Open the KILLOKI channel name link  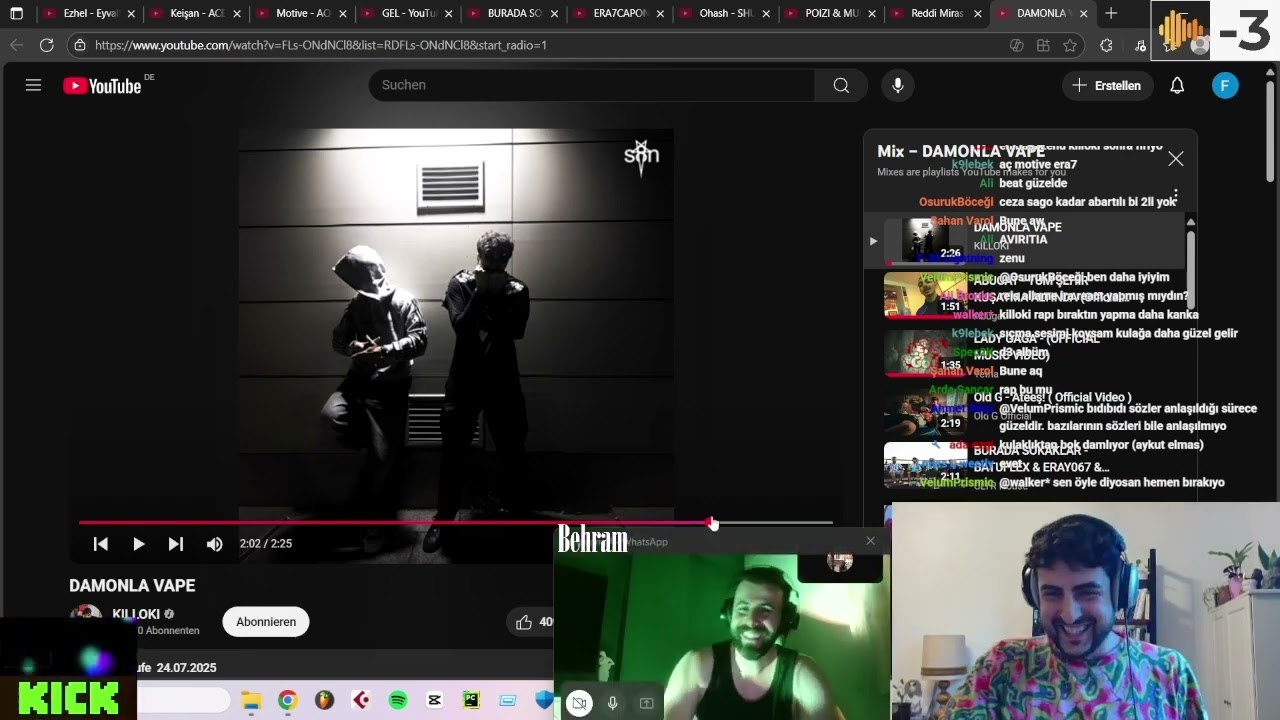(136, 614)
